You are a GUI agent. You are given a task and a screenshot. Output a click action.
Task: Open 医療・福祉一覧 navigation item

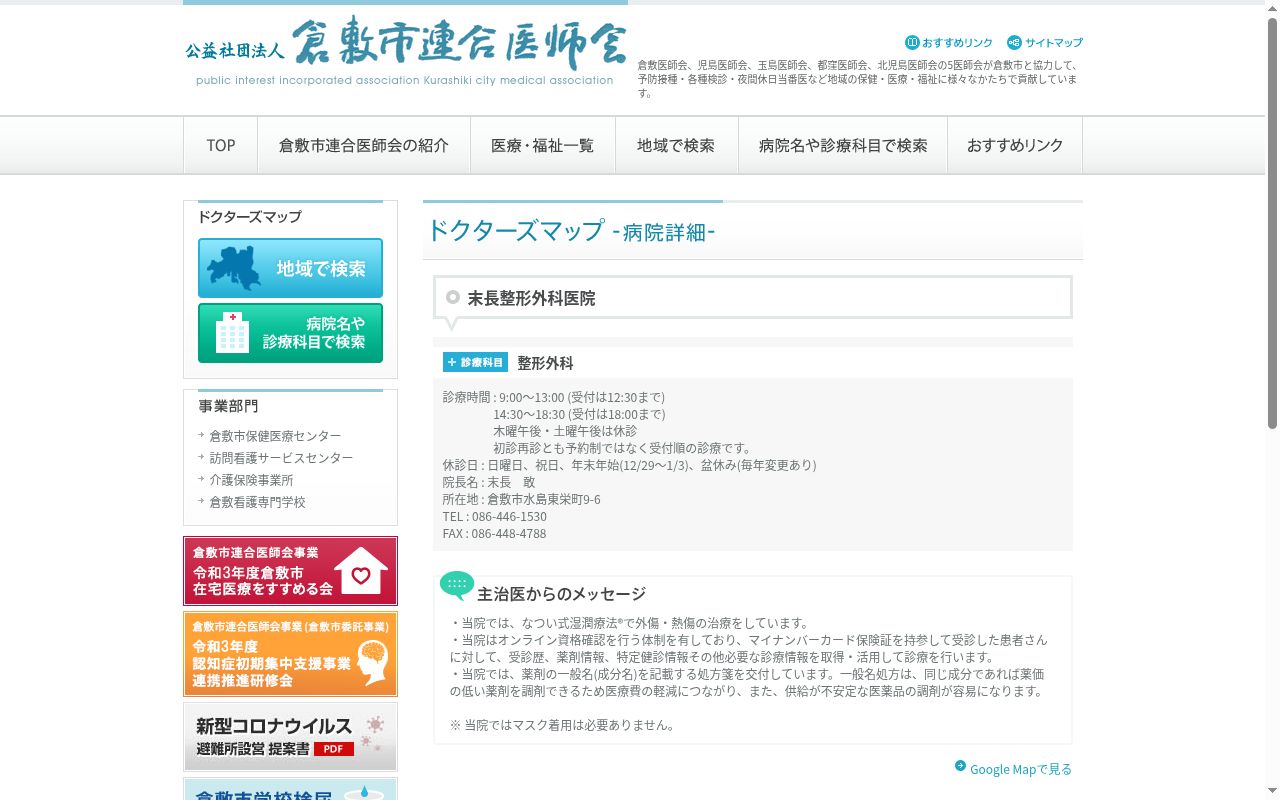tap(543, 145)
